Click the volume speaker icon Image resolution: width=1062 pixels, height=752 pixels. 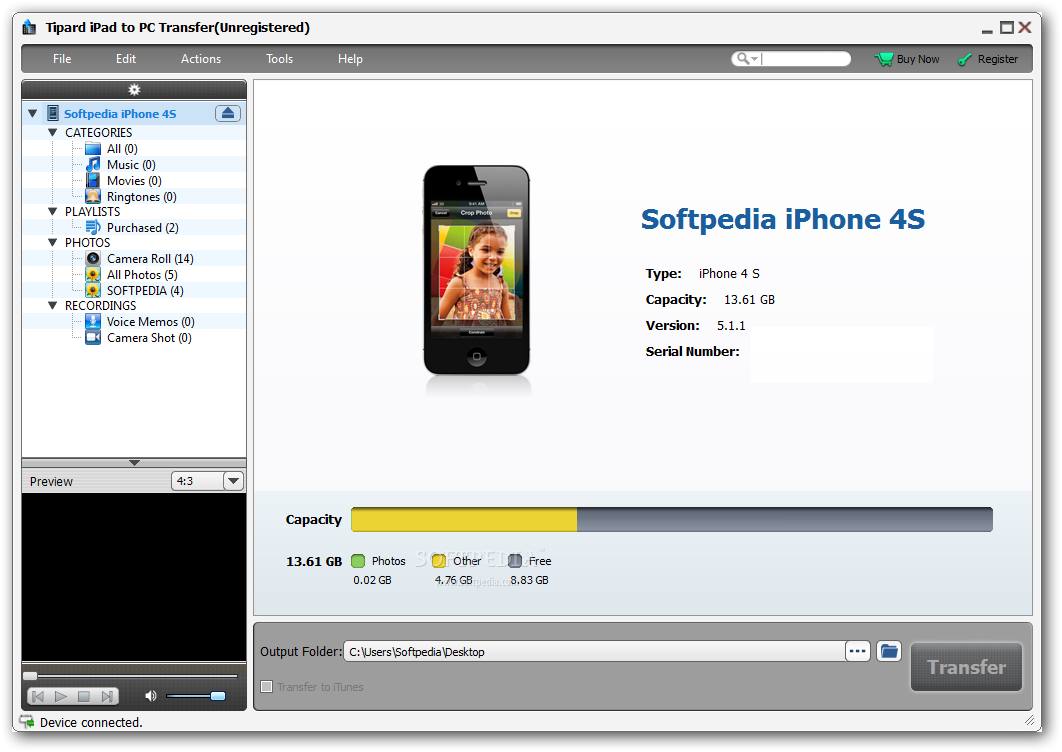point(150,696)
